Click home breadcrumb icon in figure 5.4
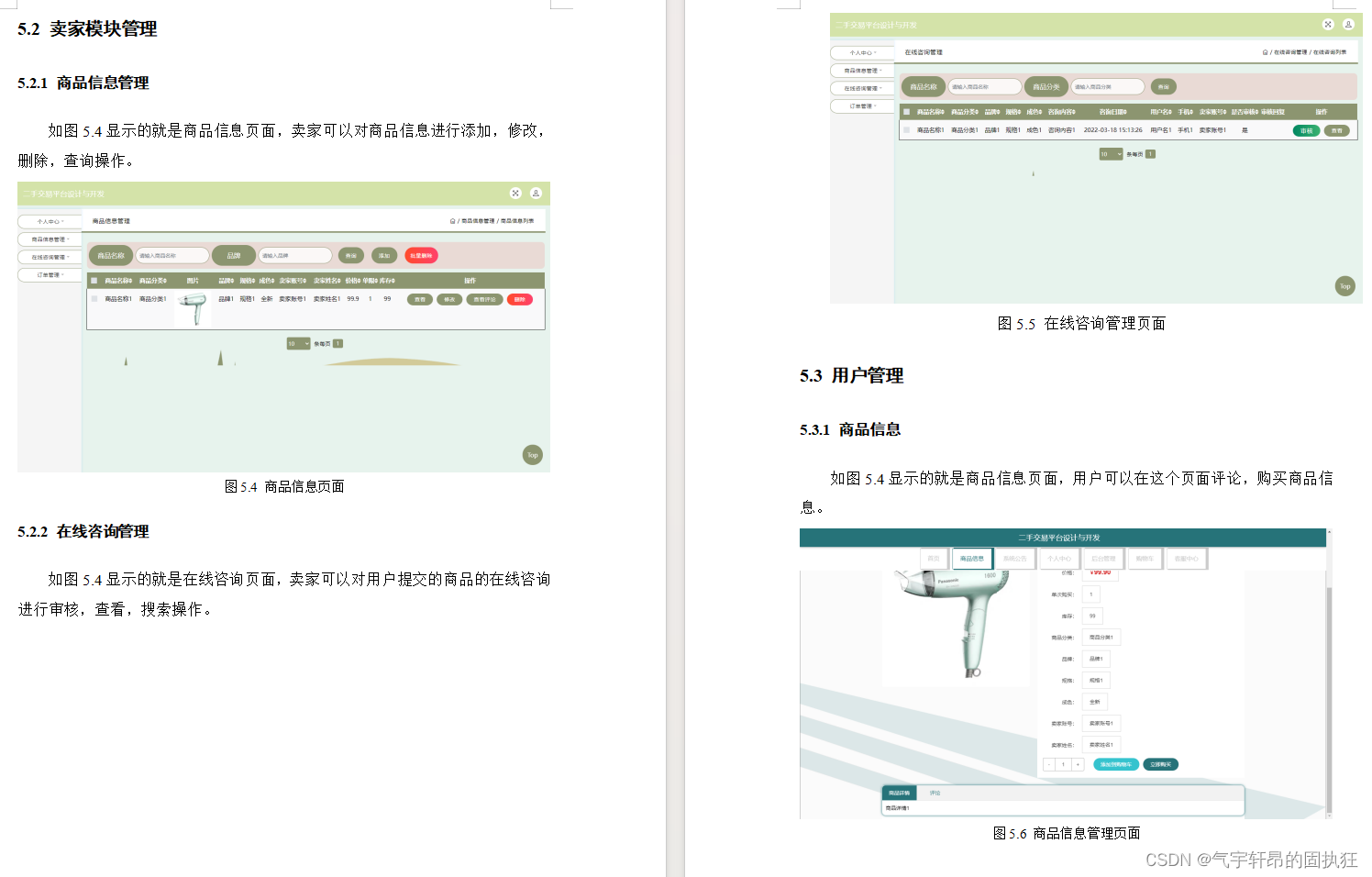The height and width of the screenshot is (877, 1372). [452, 221]
